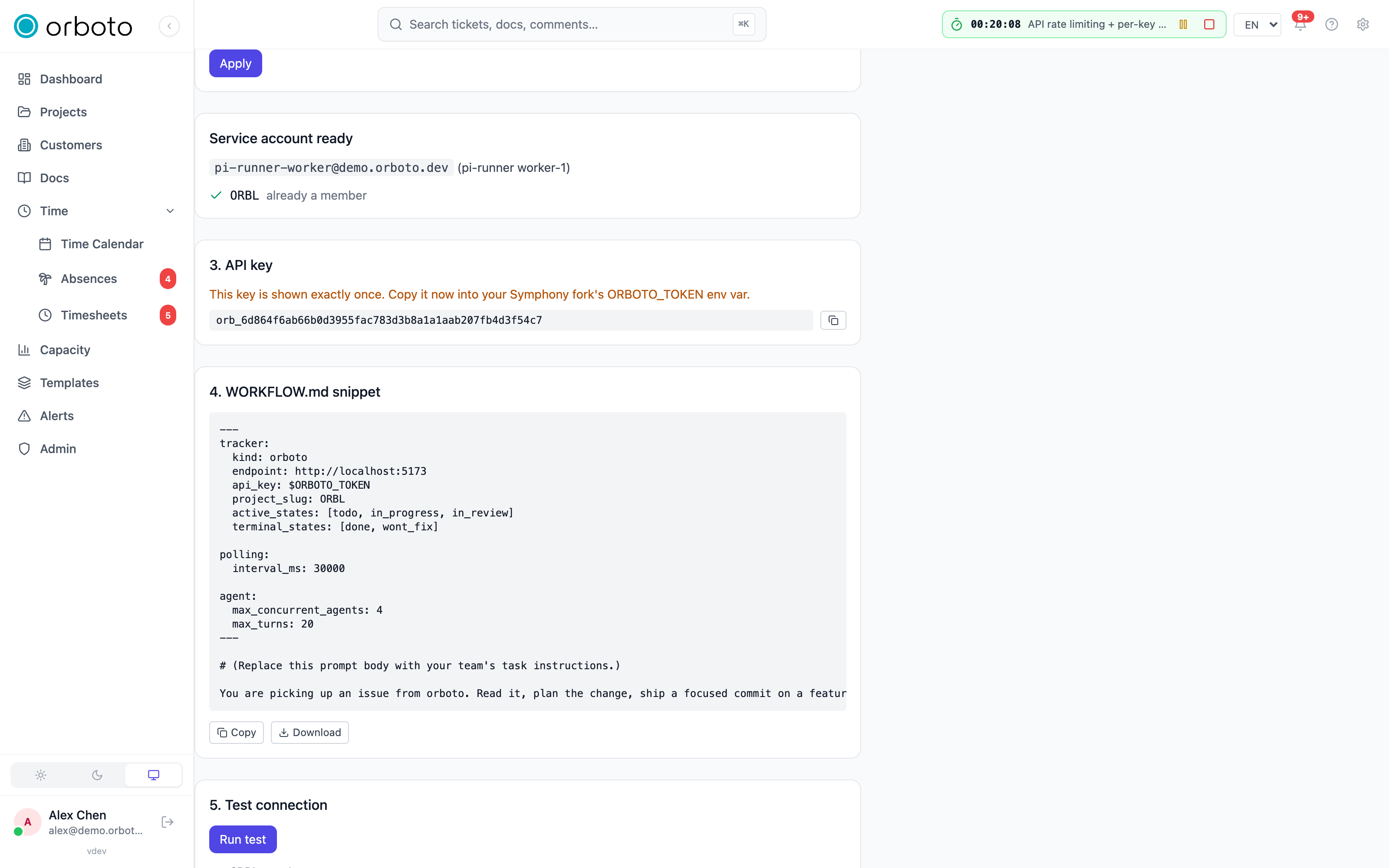Viewport: 1389px width, 868px height.
Task: Click the timer label API rate limiting
Action: tap(1097, 24)
